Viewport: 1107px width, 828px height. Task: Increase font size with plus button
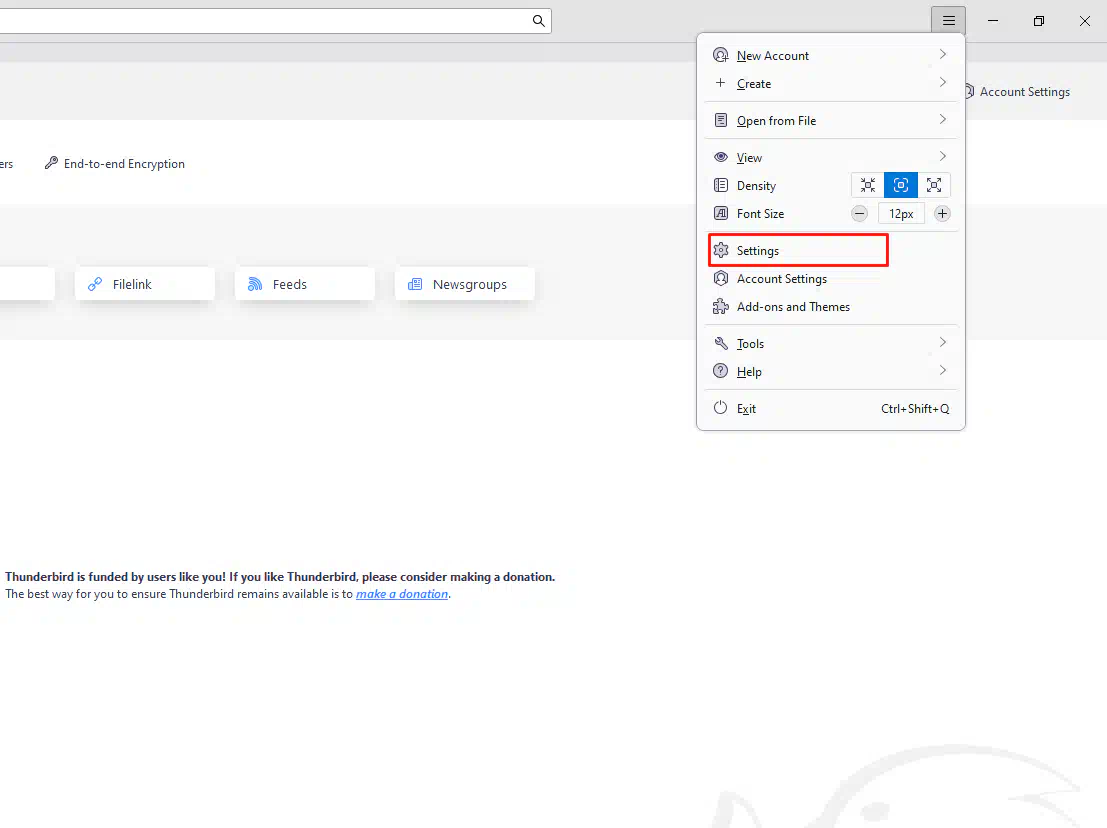click(942, 213)
